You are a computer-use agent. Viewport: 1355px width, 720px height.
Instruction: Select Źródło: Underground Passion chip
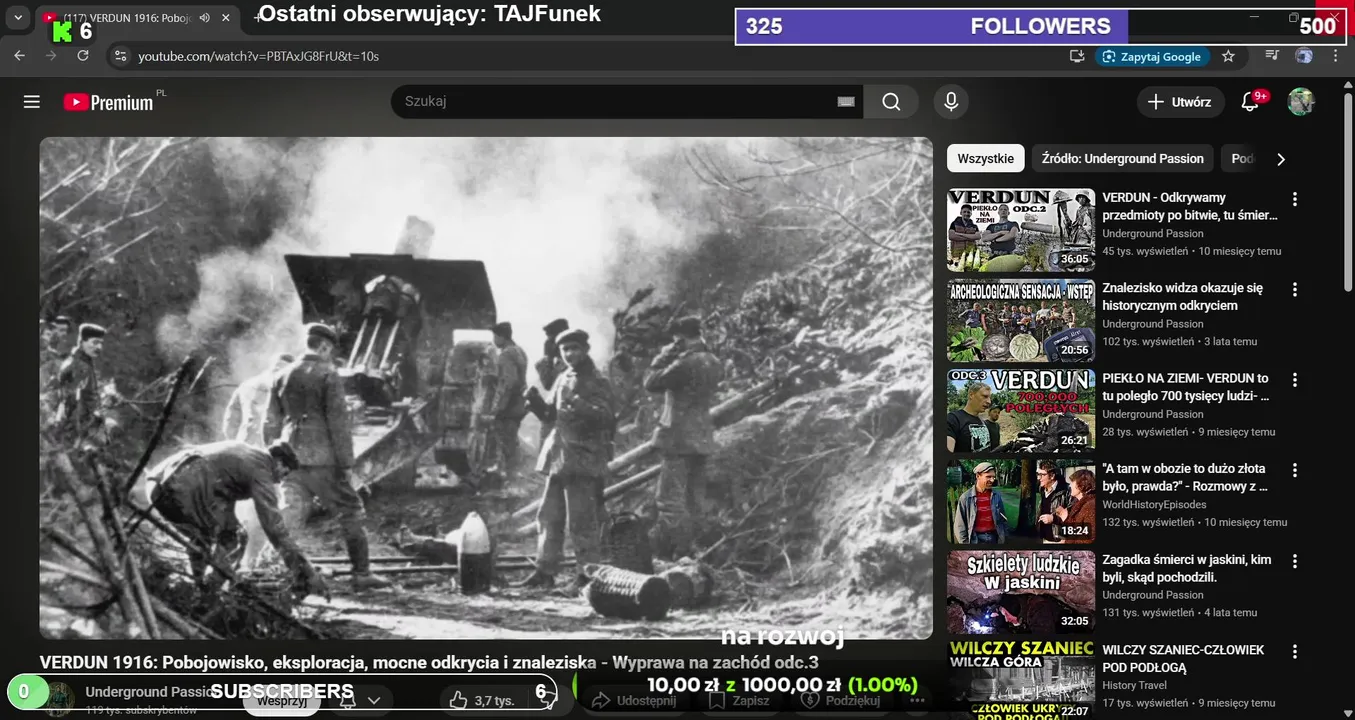tap(1122, 158)
